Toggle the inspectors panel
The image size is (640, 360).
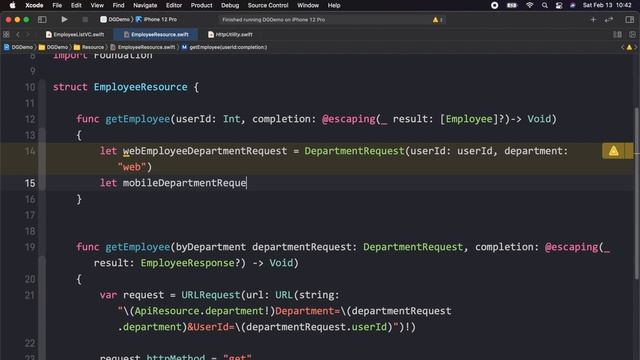(629, 19)
